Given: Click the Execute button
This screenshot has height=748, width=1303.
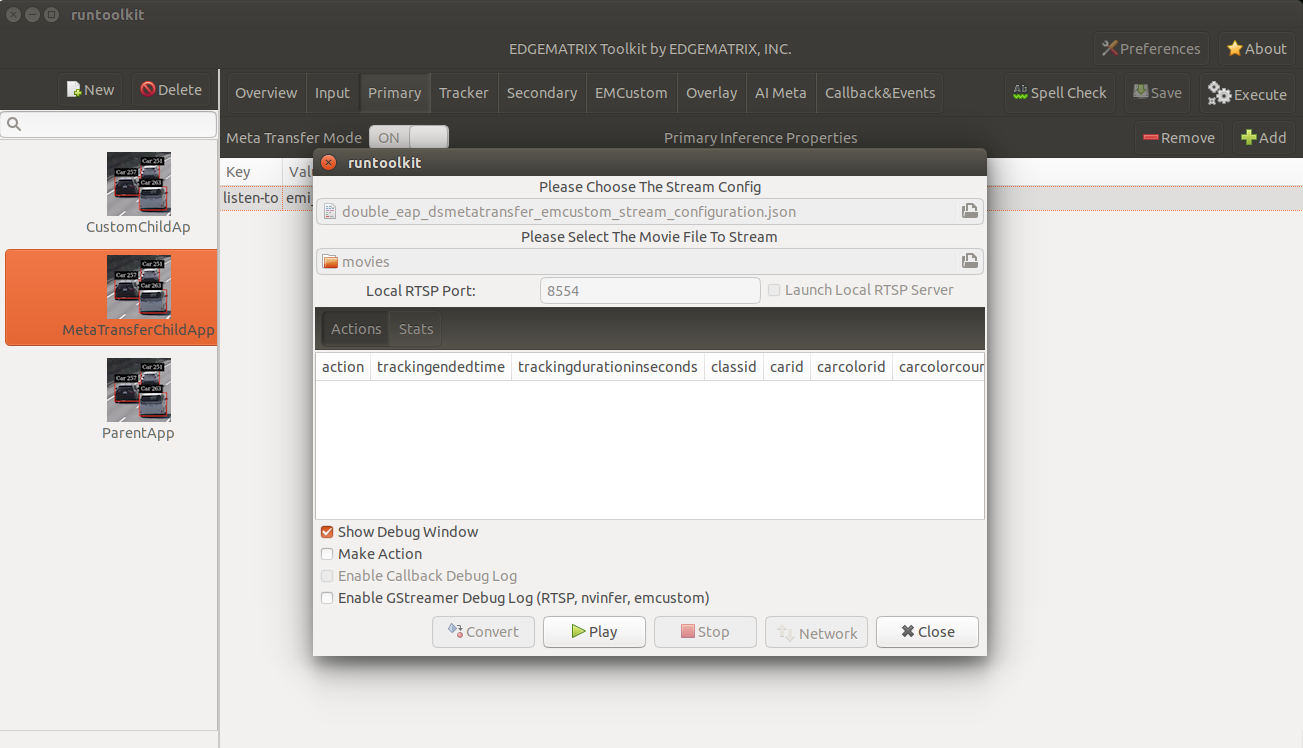Looking at the screenshot, I should point(1247,94).
